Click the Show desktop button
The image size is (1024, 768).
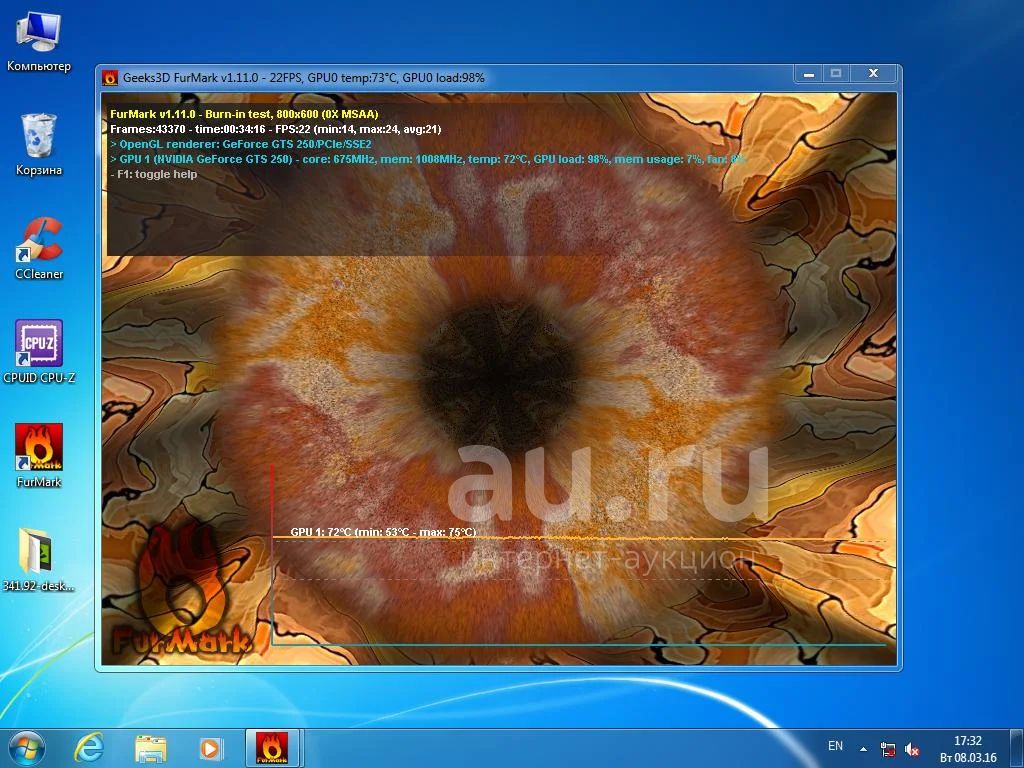pos(1017,748)
